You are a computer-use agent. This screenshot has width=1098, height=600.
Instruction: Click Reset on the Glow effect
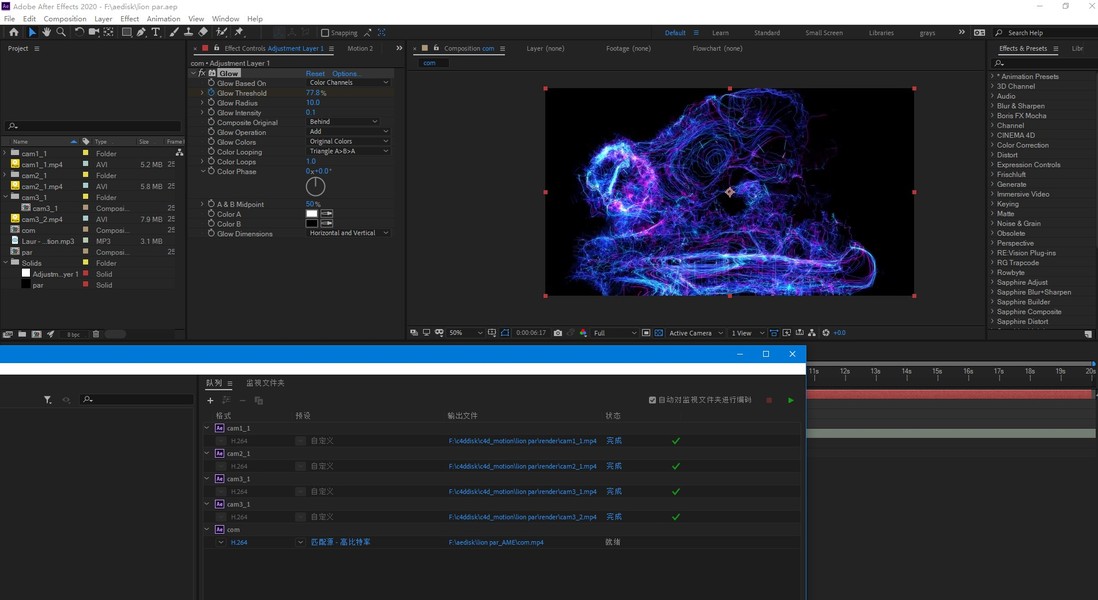314,74
